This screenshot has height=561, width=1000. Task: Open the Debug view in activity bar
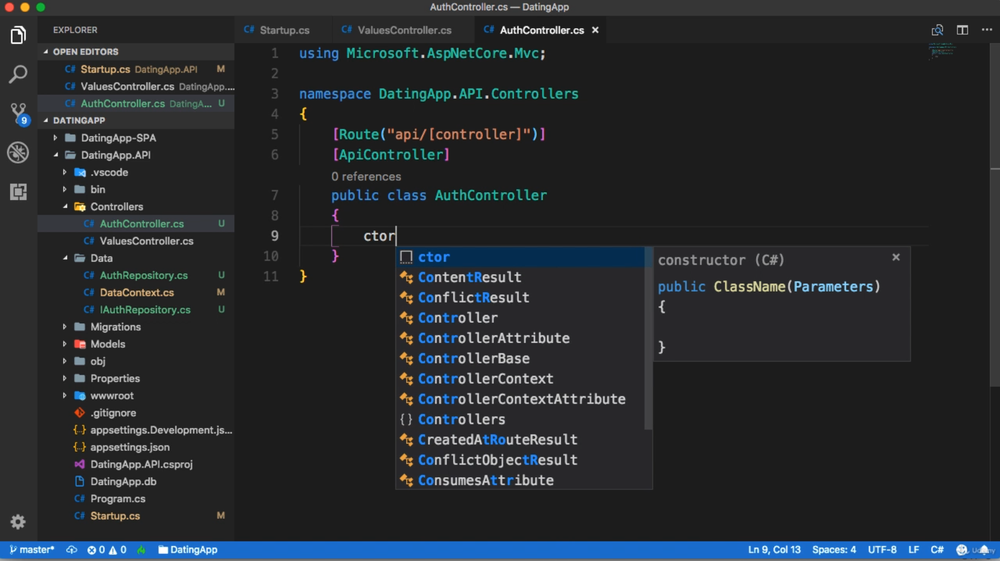click(x=18, y=152)
